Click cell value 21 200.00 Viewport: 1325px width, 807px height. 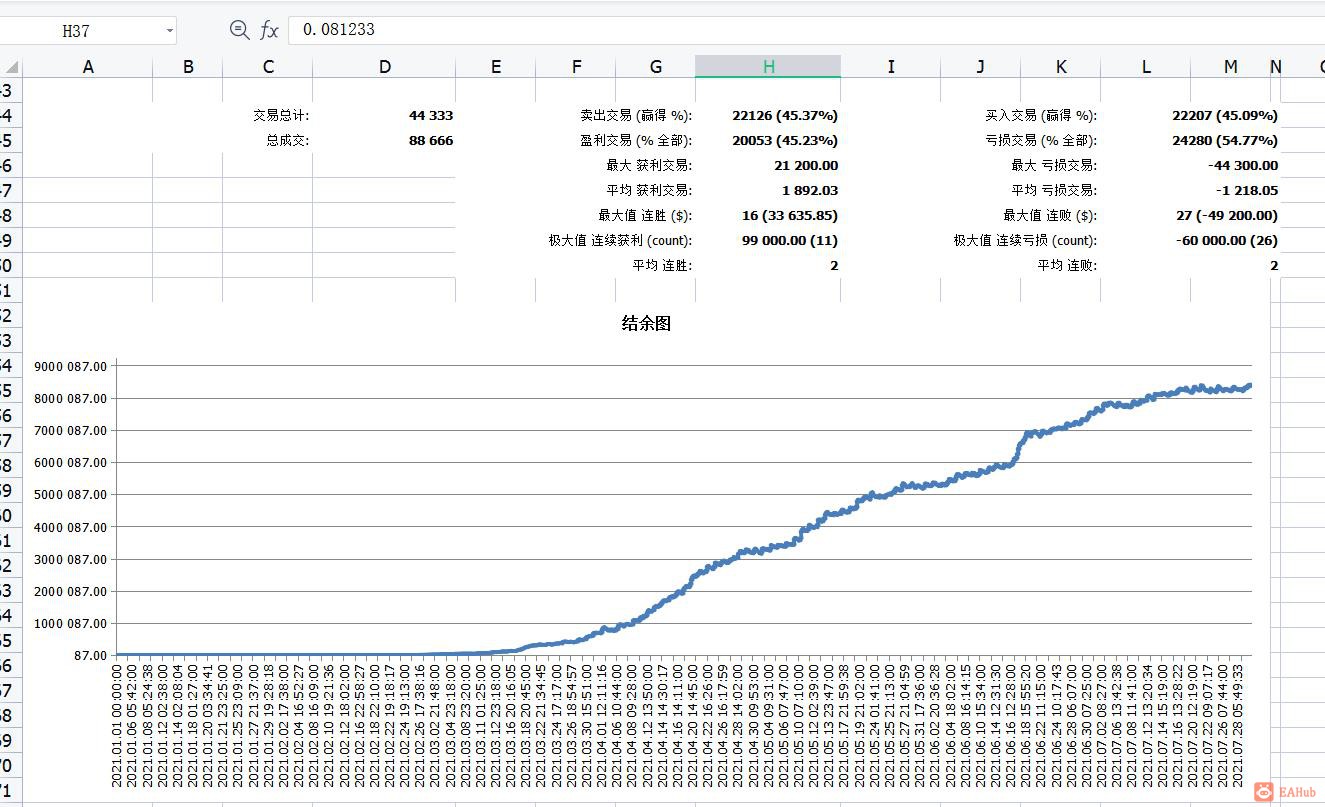pos(806,166)
